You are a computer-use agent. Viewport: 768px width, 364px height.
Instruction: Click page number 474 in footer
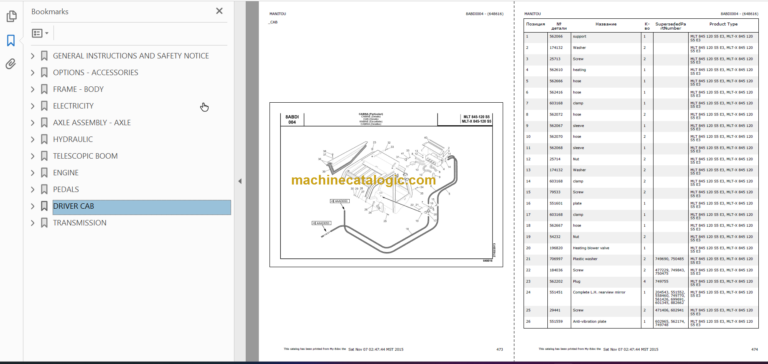click(x=754, y=349)
